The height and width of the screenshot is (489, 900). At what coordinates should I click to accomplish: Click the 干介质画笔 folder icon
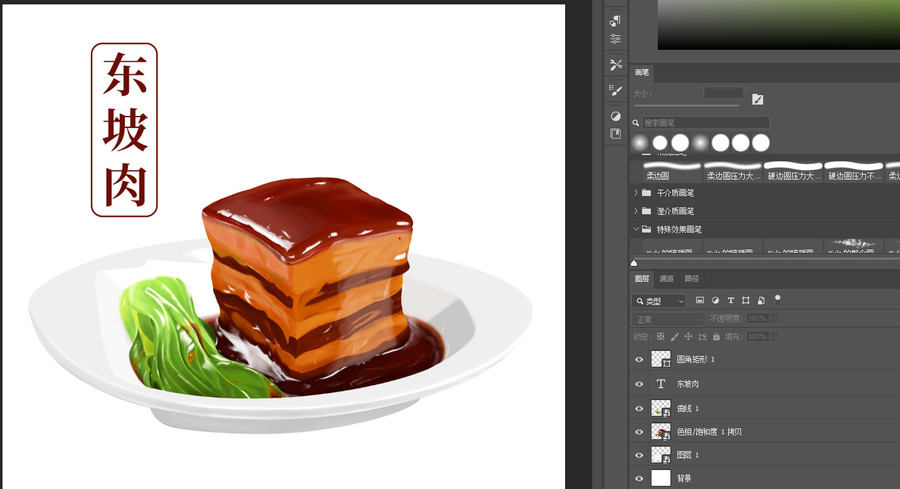(x=646, y=192)
